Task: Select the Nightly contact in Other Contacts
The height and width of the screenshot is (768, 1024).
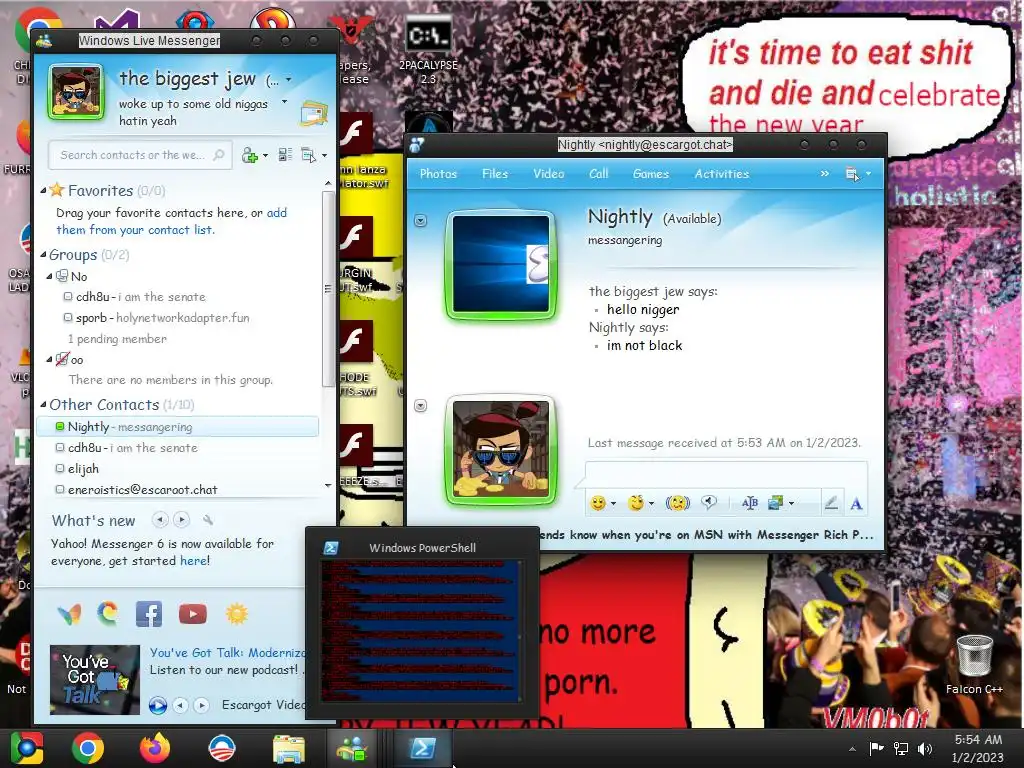Action: pos(178,426)
